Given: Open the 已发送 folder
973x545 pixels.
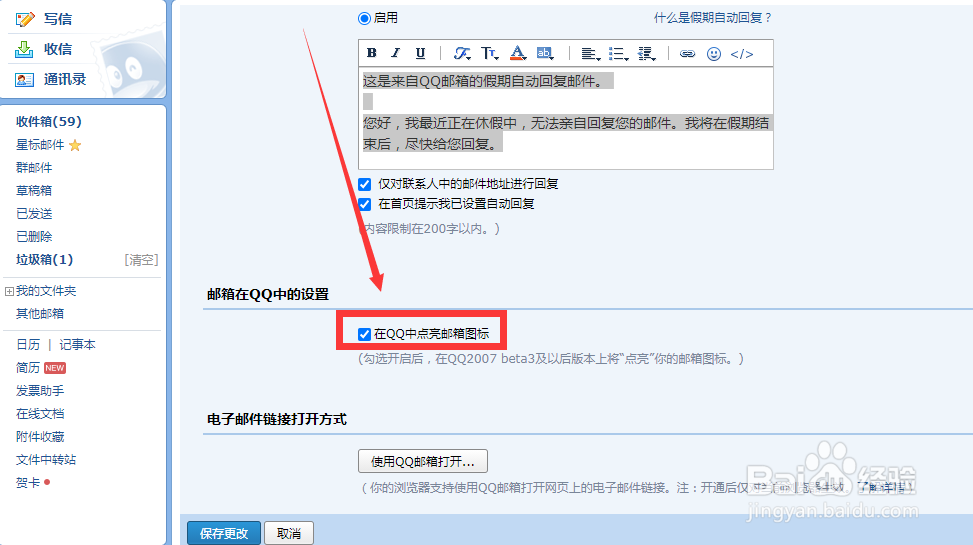Looking at the screenshot, I should (34, 214).
